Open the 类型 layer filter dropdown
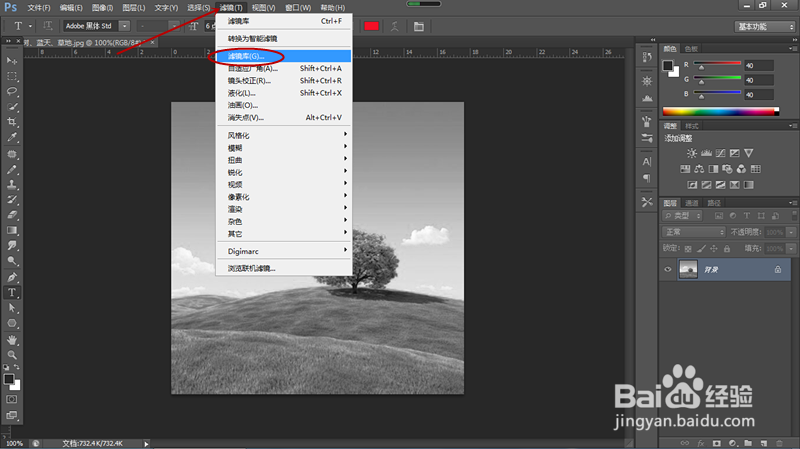The image size is (800, 449). click(683, 216)
